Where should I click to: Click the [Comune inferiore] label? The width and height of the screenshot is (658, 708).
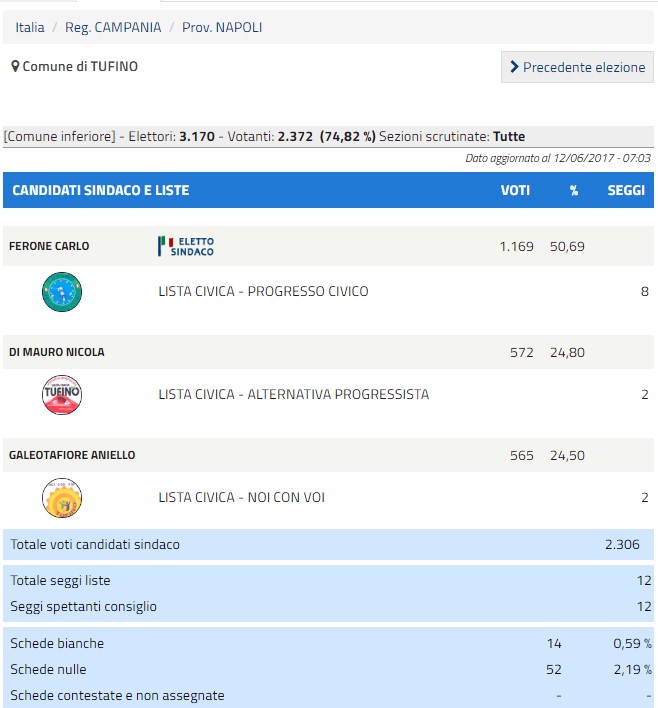[60, 136]
